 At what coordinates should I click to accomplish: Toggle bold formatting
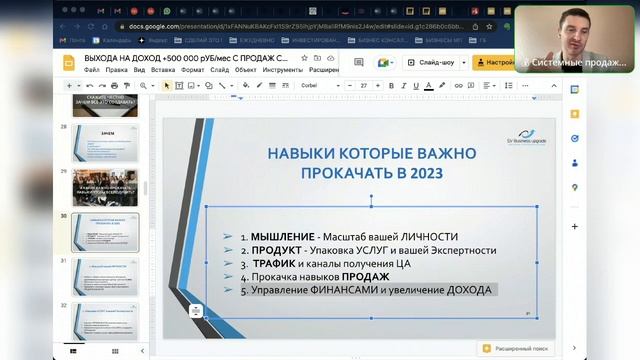[x=391, y=85]
